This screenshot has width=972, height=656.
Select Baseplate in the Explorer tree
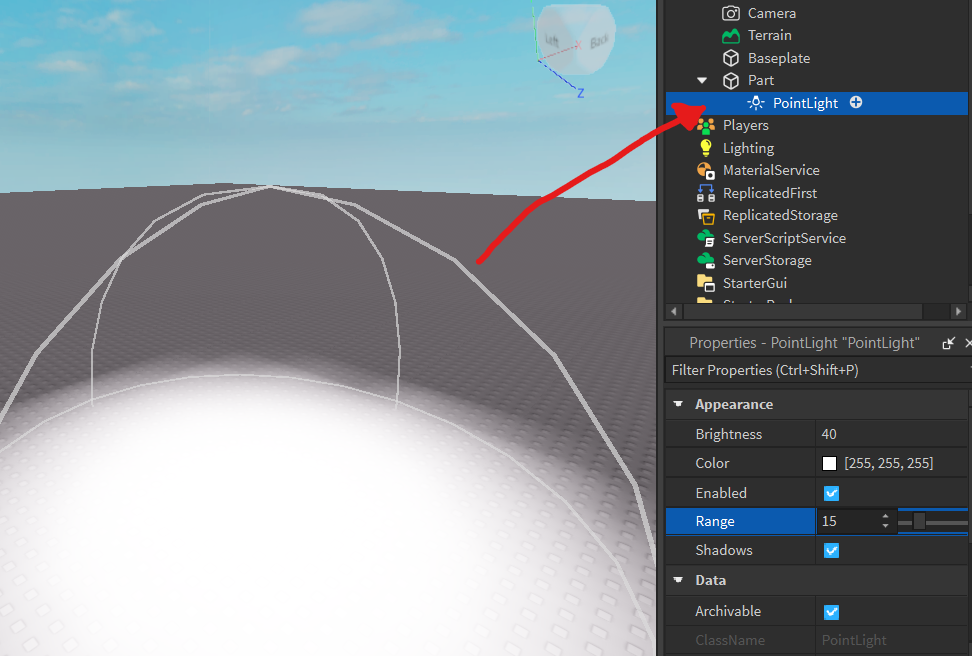[779, 58]
